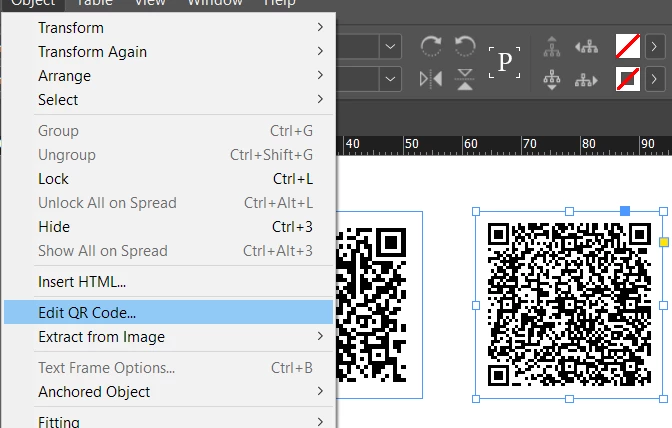Viewport: 672px width, 428px height.
Task: Click the left-middle handle of selected frame
Action: tap(476, 305)
